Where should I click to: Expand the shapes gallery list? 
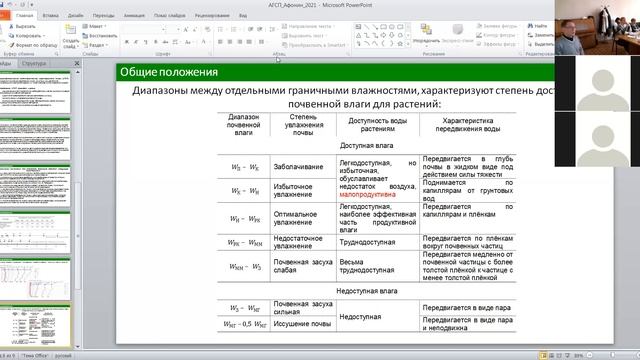click(408, 44)
